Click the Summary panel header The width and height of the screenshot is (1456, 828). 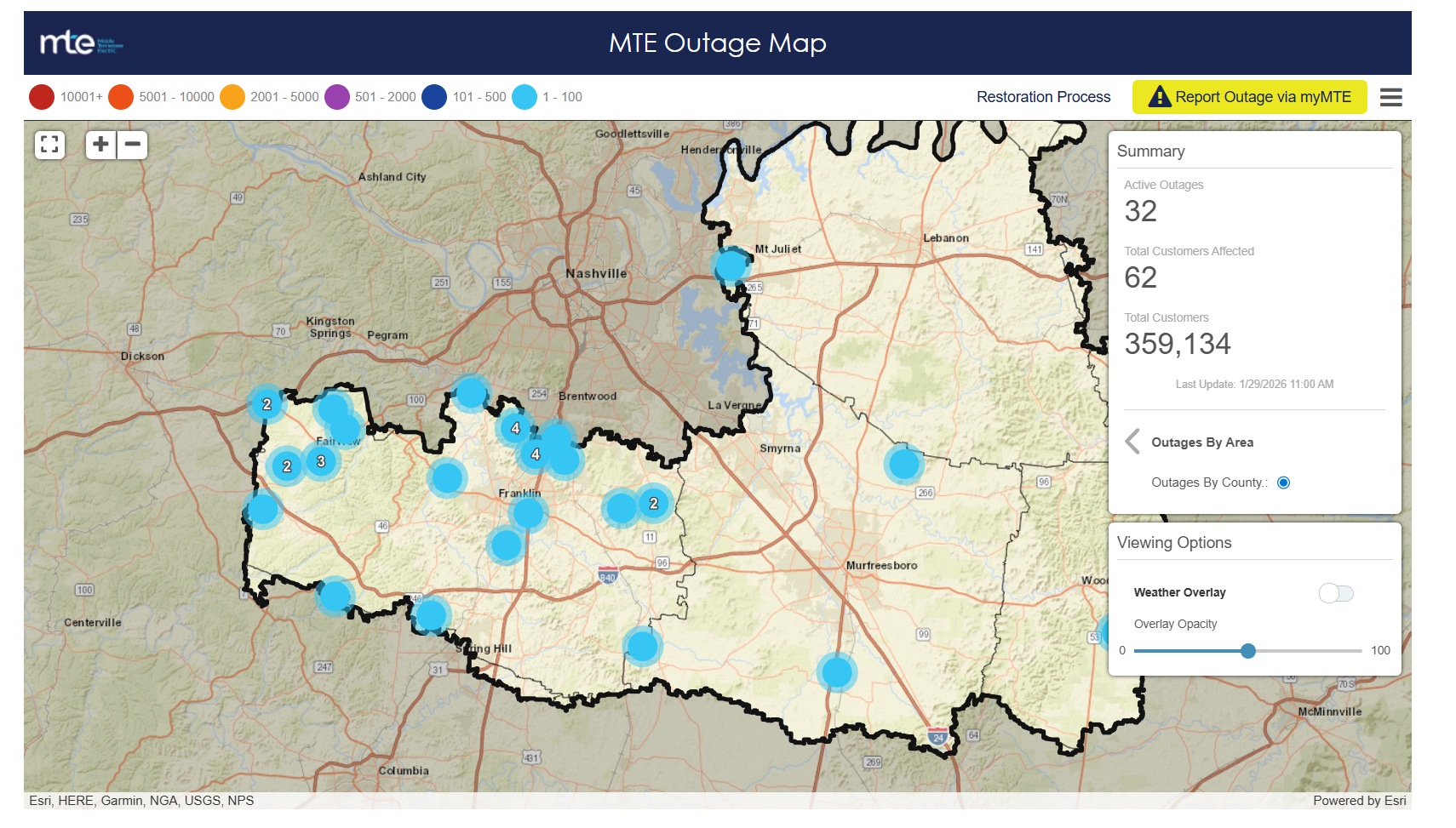tap(1150, 151)
